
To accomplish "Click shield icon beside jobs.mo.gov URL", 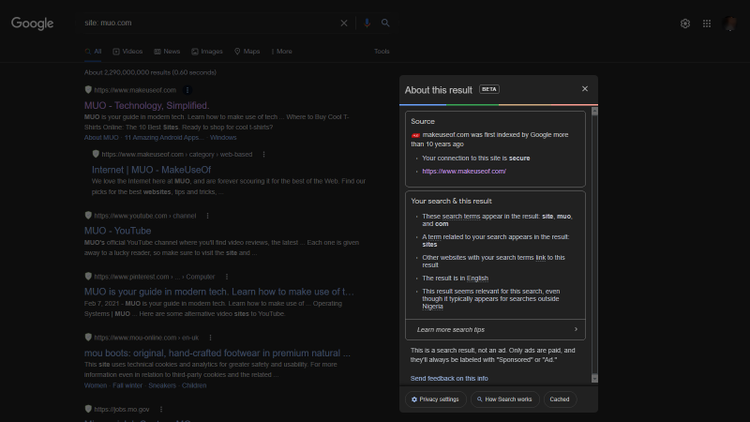I will click(x=88, y=409).
